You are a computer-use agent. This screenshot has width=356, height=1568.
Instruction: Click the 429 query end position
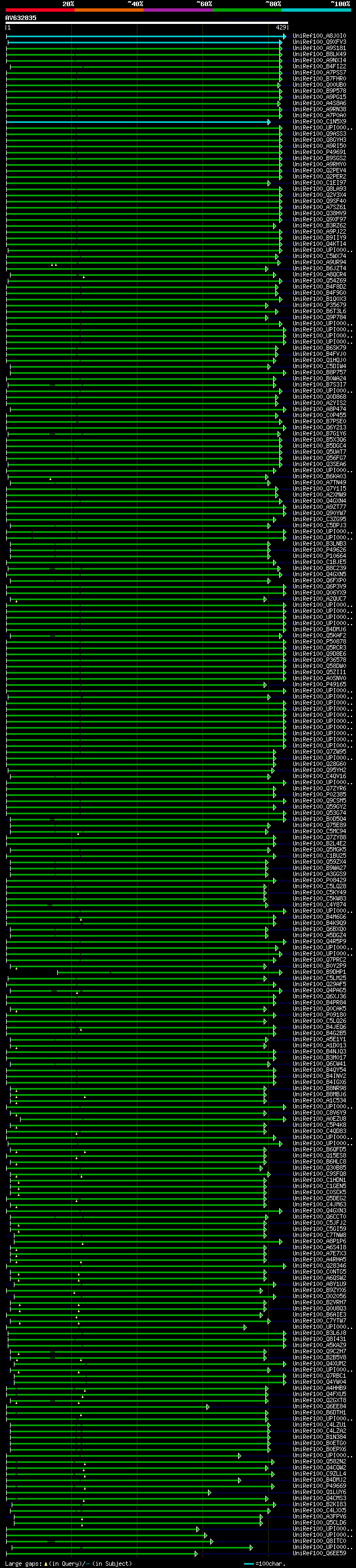click(x=281, y=27)
